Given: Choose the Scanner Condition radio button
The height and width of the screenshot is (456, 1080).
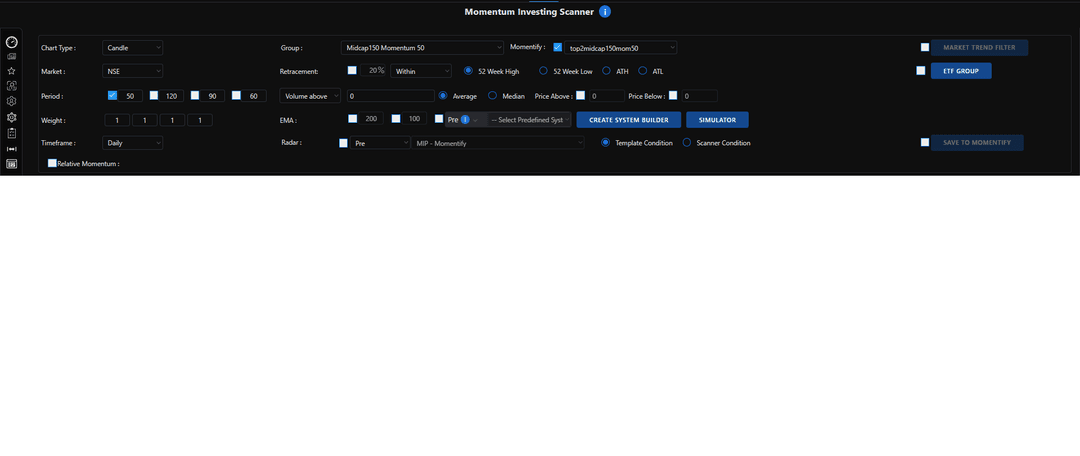Looking at the screenshot, I should [x=686, y=143].
